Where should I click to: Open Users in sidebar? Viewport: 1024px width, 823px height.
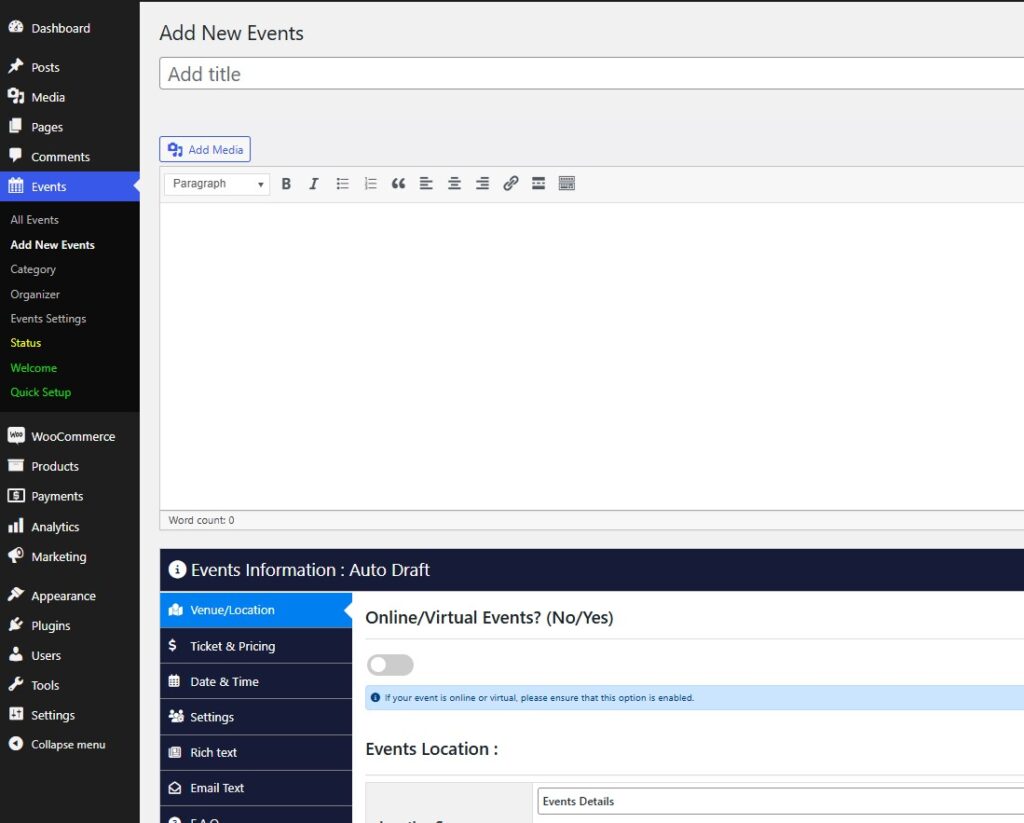69,655
